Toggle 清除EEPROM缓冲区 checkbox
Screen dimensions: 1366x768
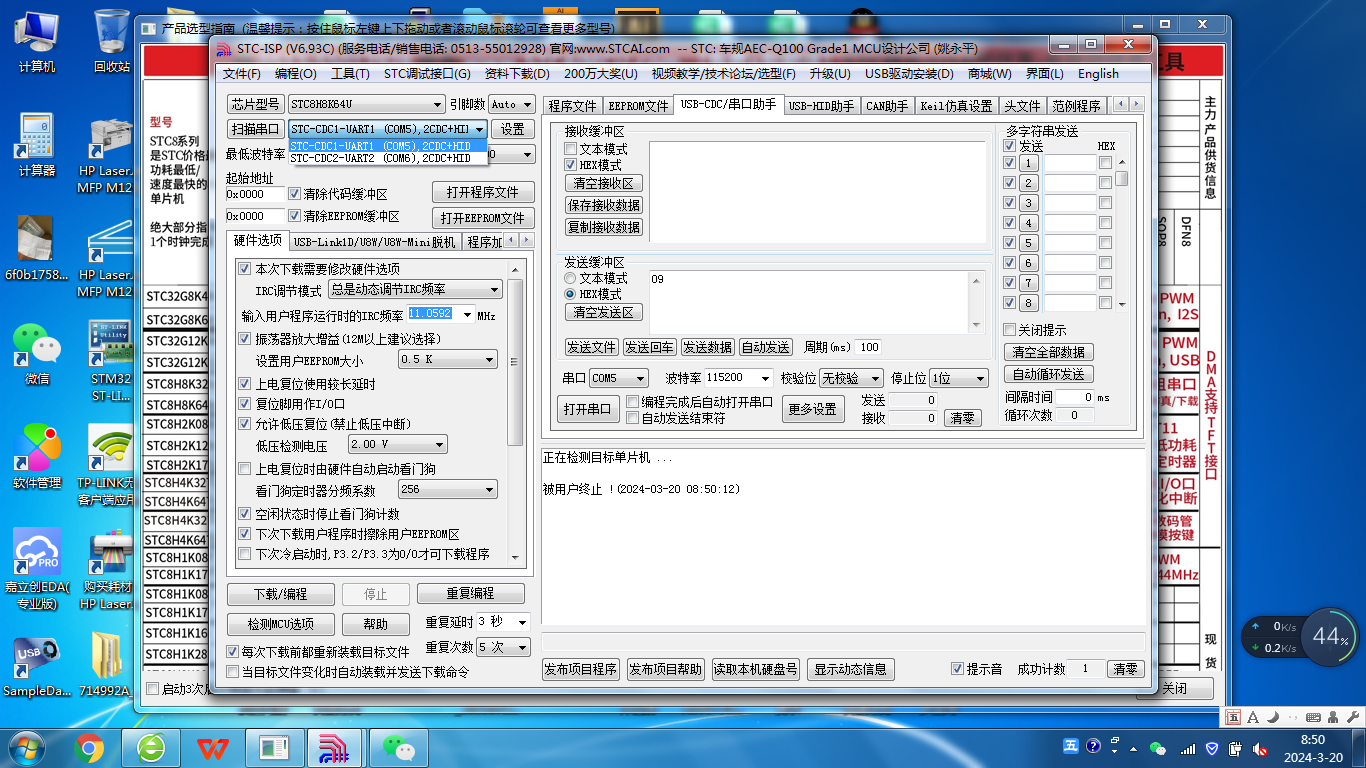pos(295,216)
